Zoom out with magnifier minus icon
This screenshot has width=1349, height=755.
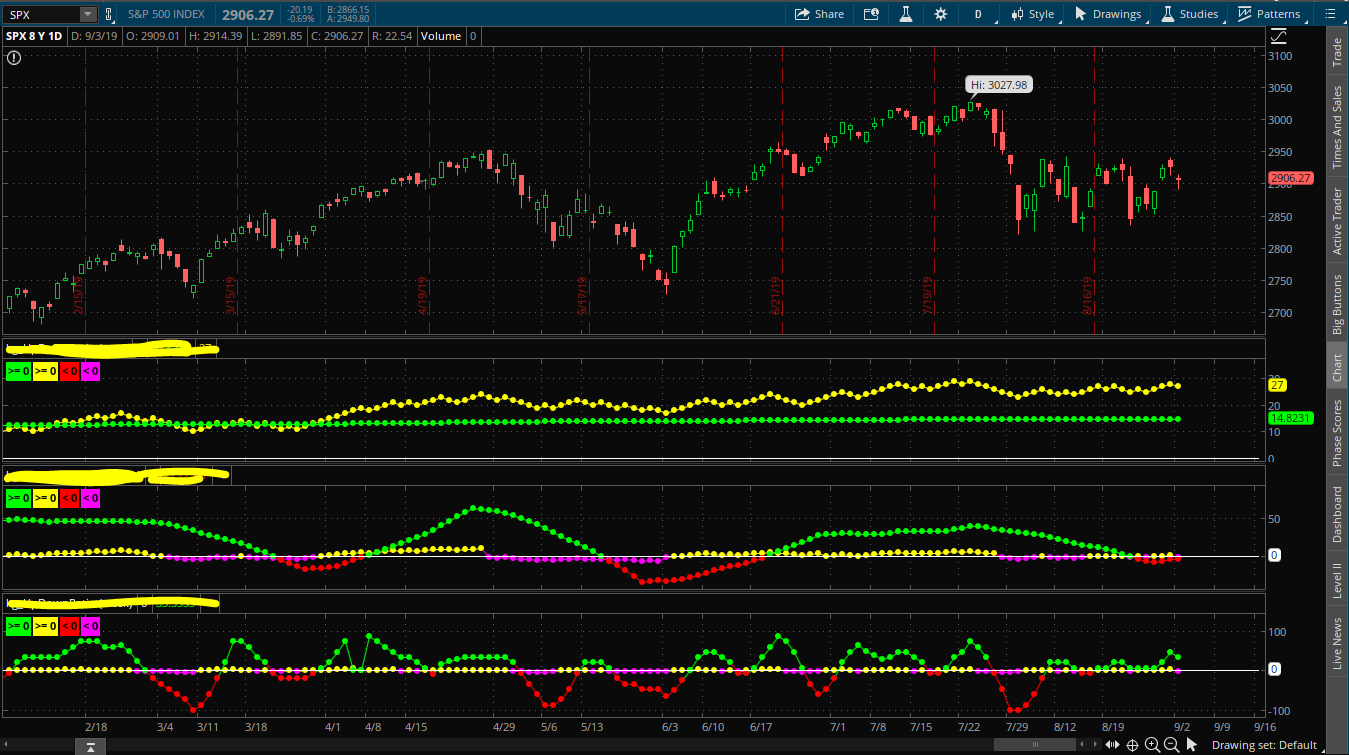coord(1171,744)
